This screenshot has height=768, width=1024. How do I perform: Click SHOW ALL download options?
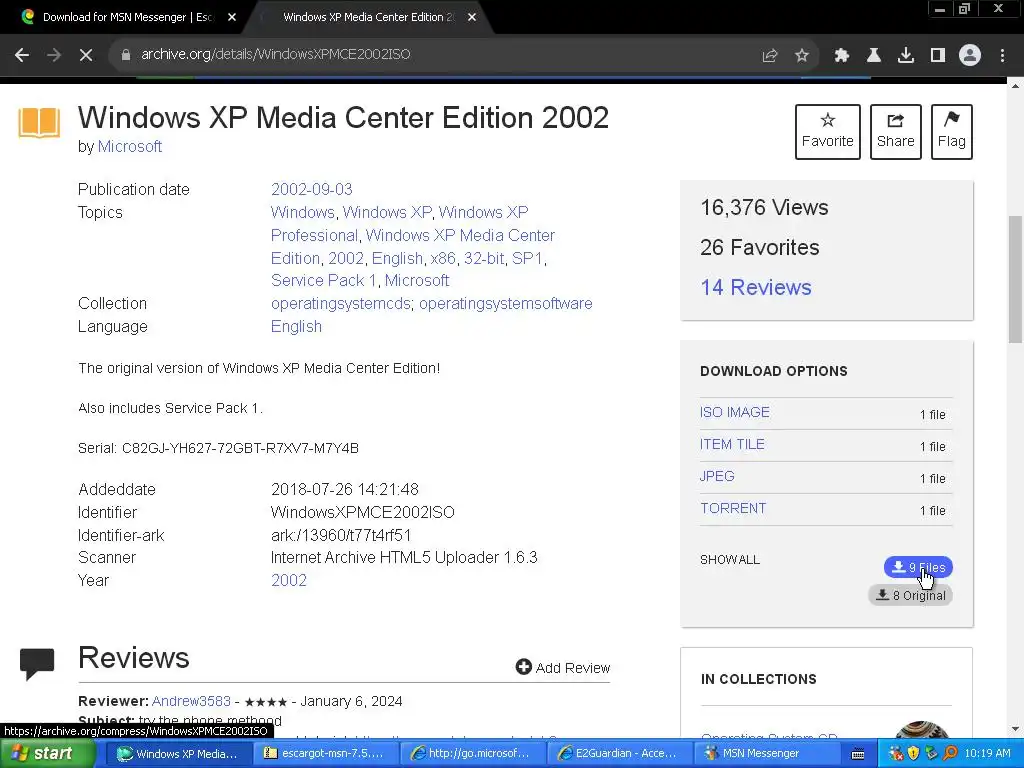pyautogui.click(x=729, y=560)
